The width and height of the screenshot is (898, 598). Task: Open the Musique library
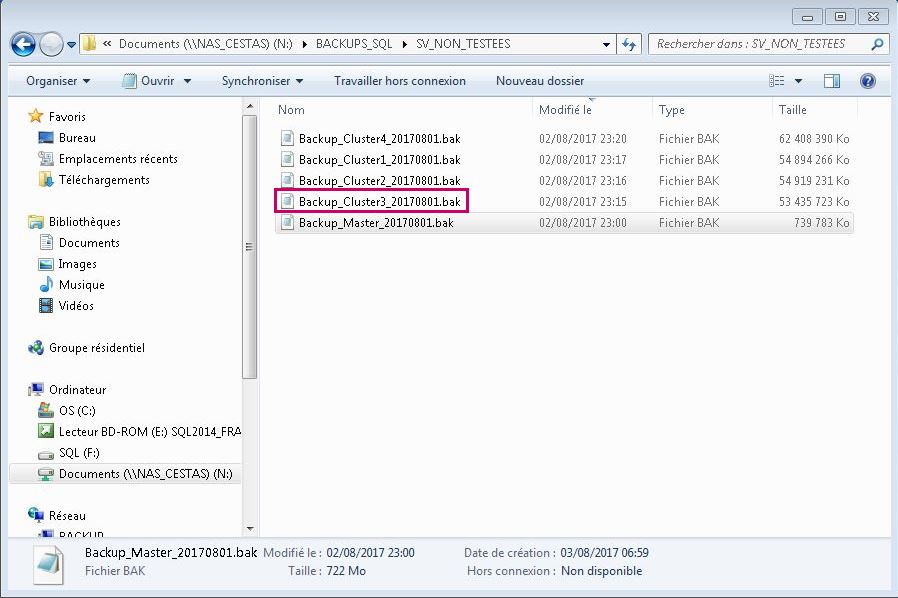pyautogui.click(x=81, y=285)
